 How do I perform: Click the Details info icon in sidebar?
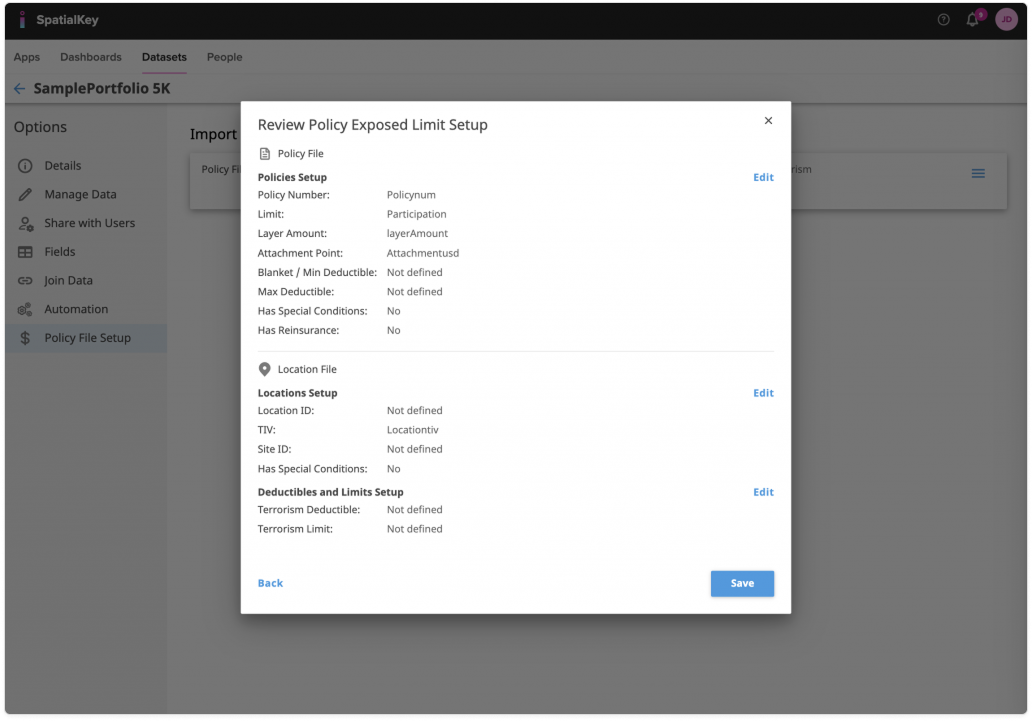point(25,166)
